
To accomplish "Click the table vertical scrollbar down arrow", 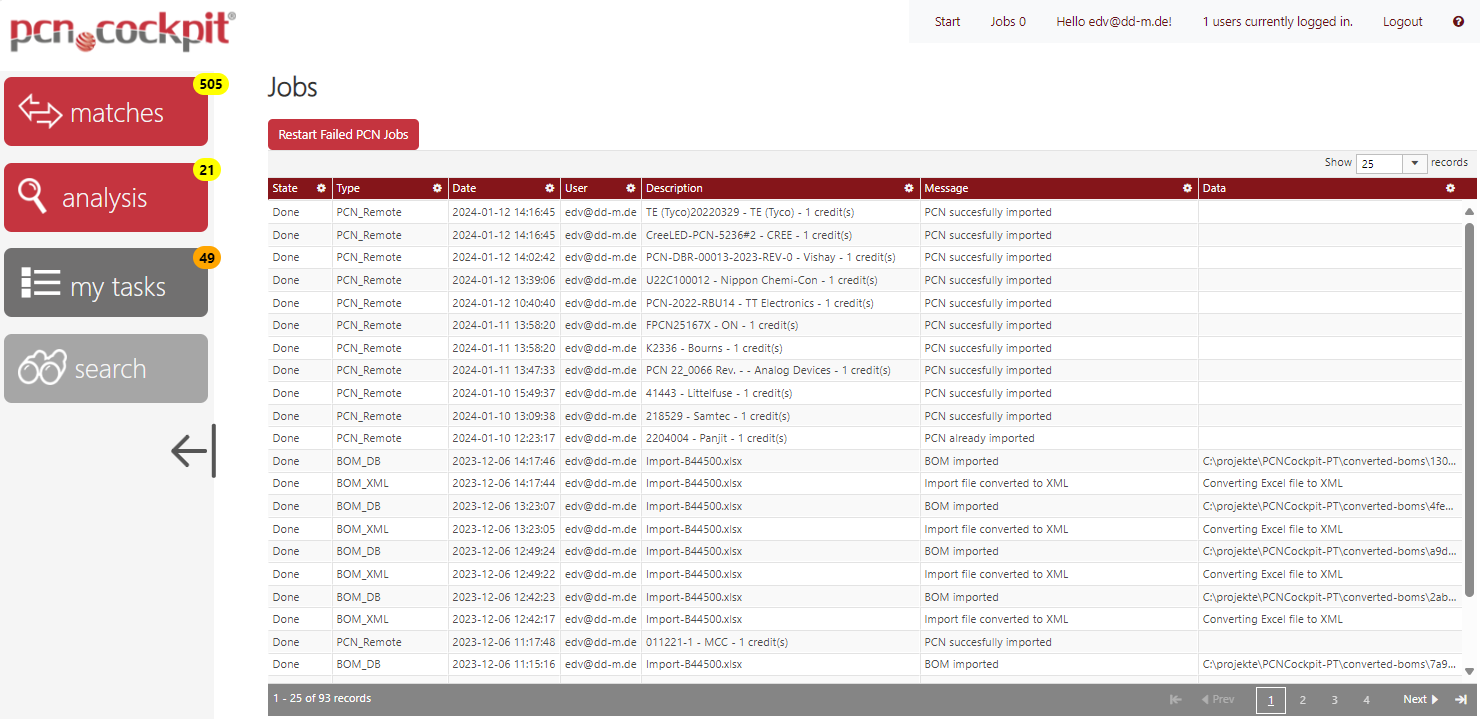I will point(1469,671).
